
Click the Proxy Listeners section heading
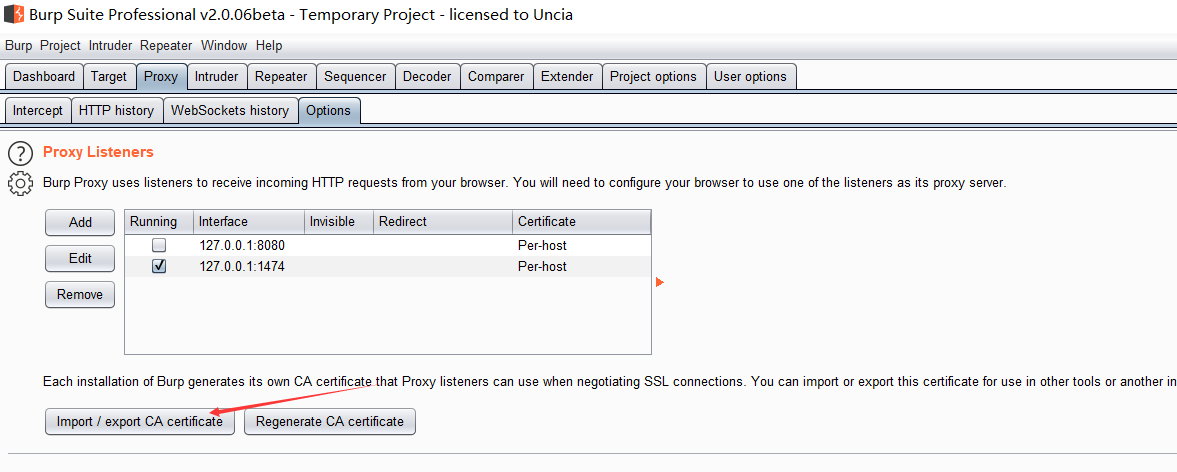[98, 152]
